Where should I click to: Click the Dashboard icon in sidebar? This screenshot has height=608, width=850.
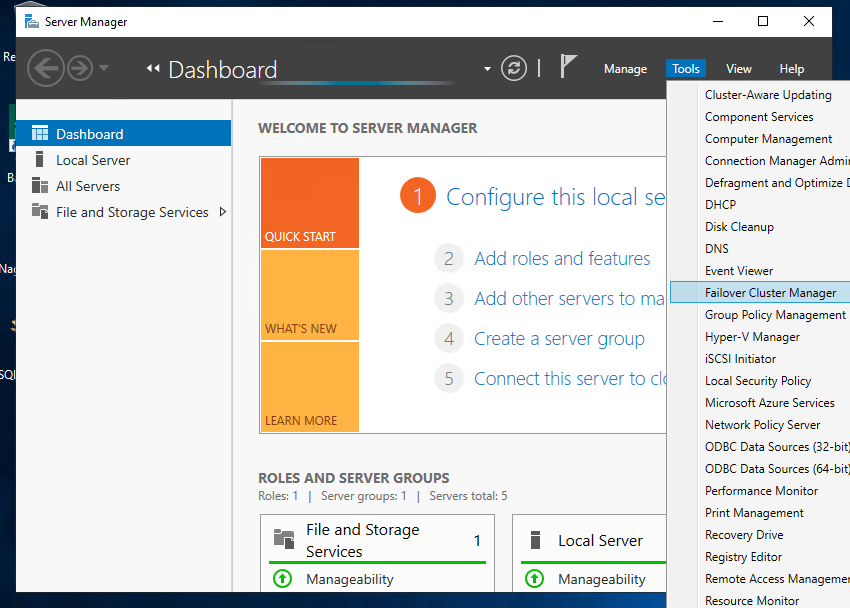[x=40, y=133]
